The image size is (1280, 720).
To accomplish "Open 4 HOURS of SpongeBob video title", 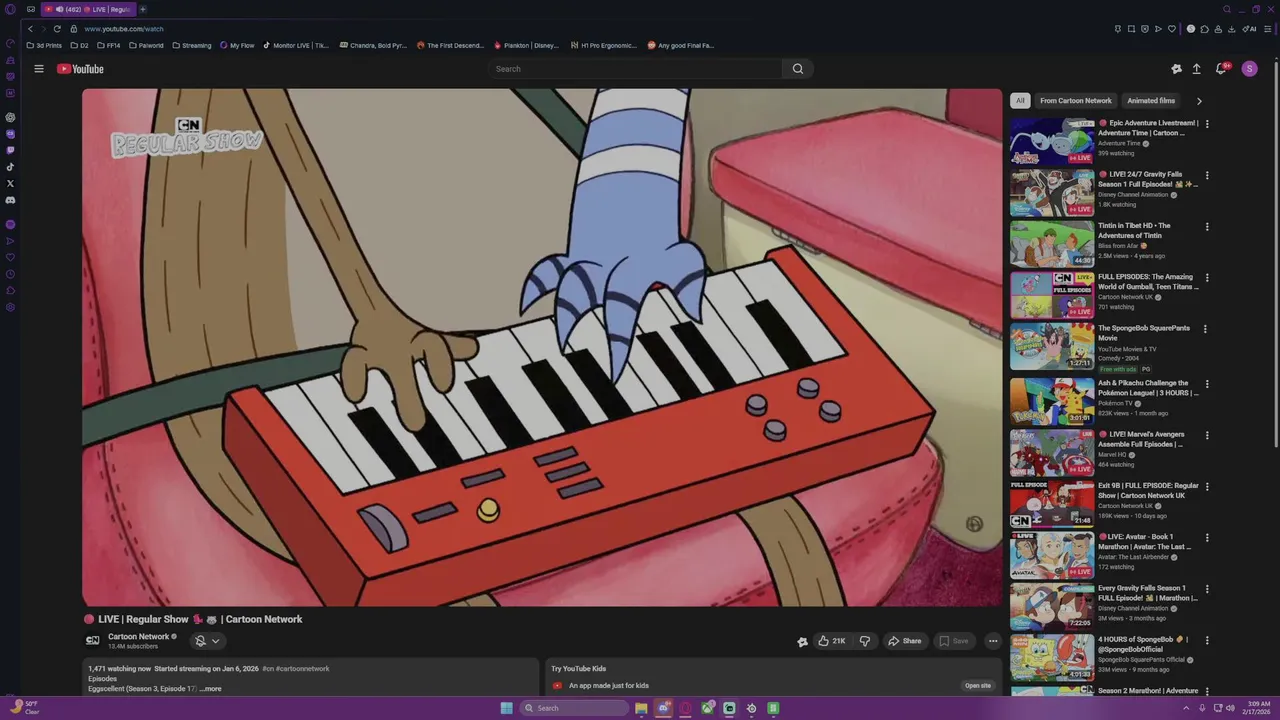I will tap(1141, 644).
